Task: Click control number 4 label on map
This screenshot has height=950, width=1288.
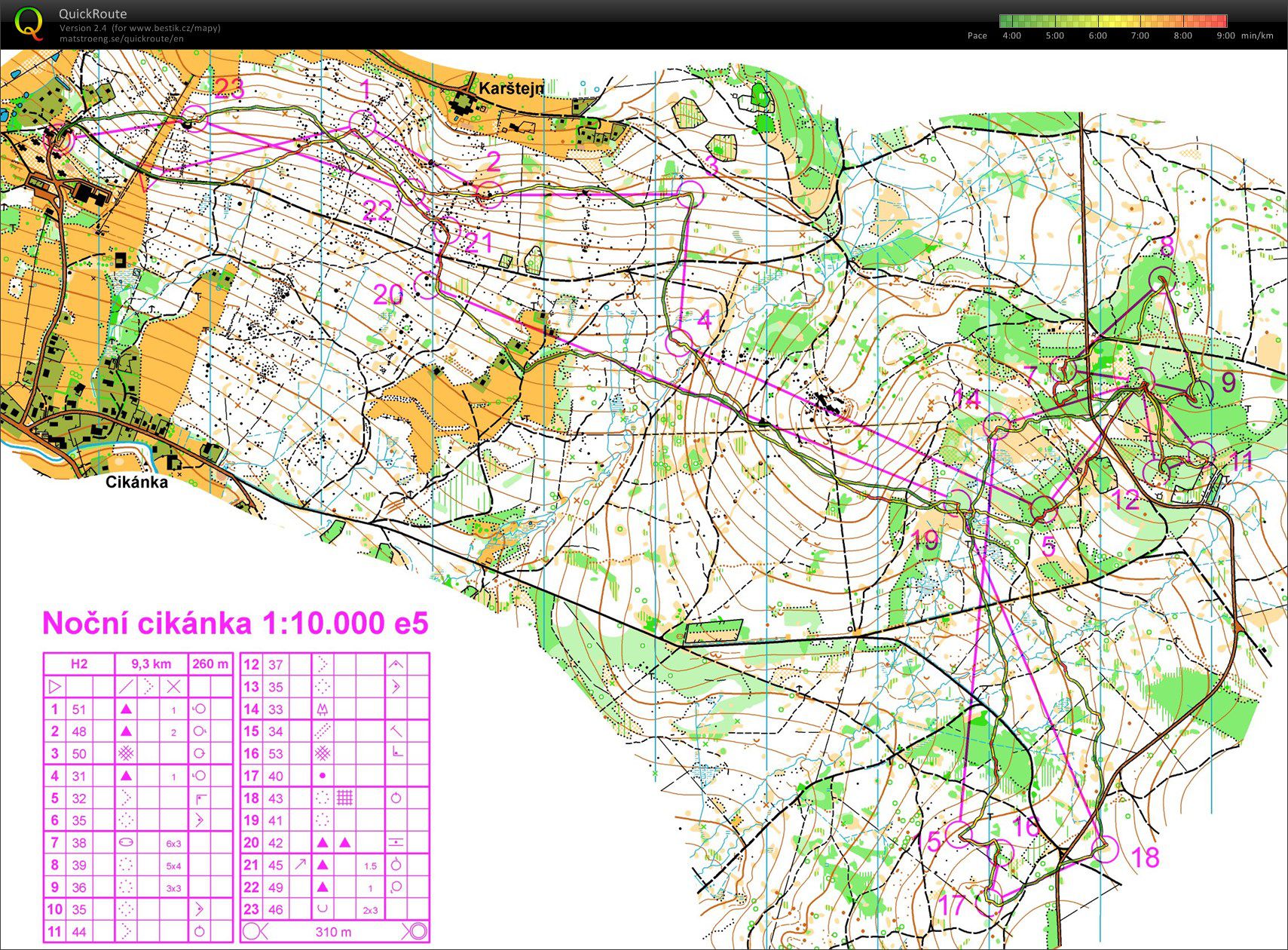Action: (x=704, y=320)
